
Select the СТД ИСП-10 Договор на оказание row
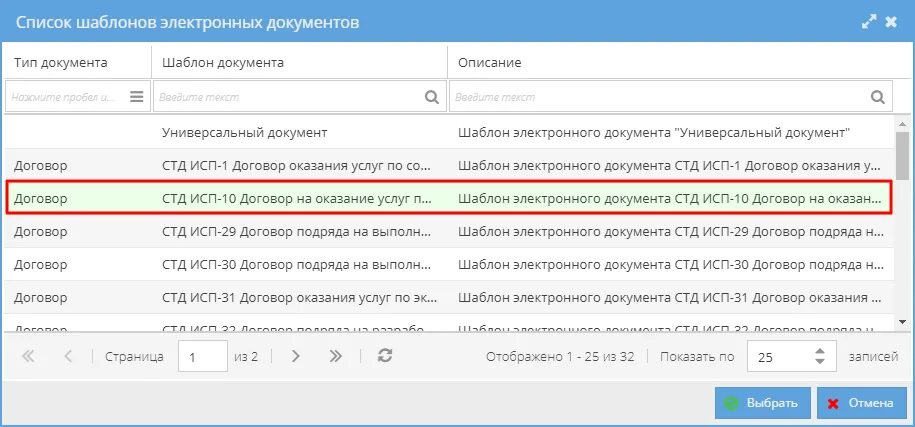[449, 198]
